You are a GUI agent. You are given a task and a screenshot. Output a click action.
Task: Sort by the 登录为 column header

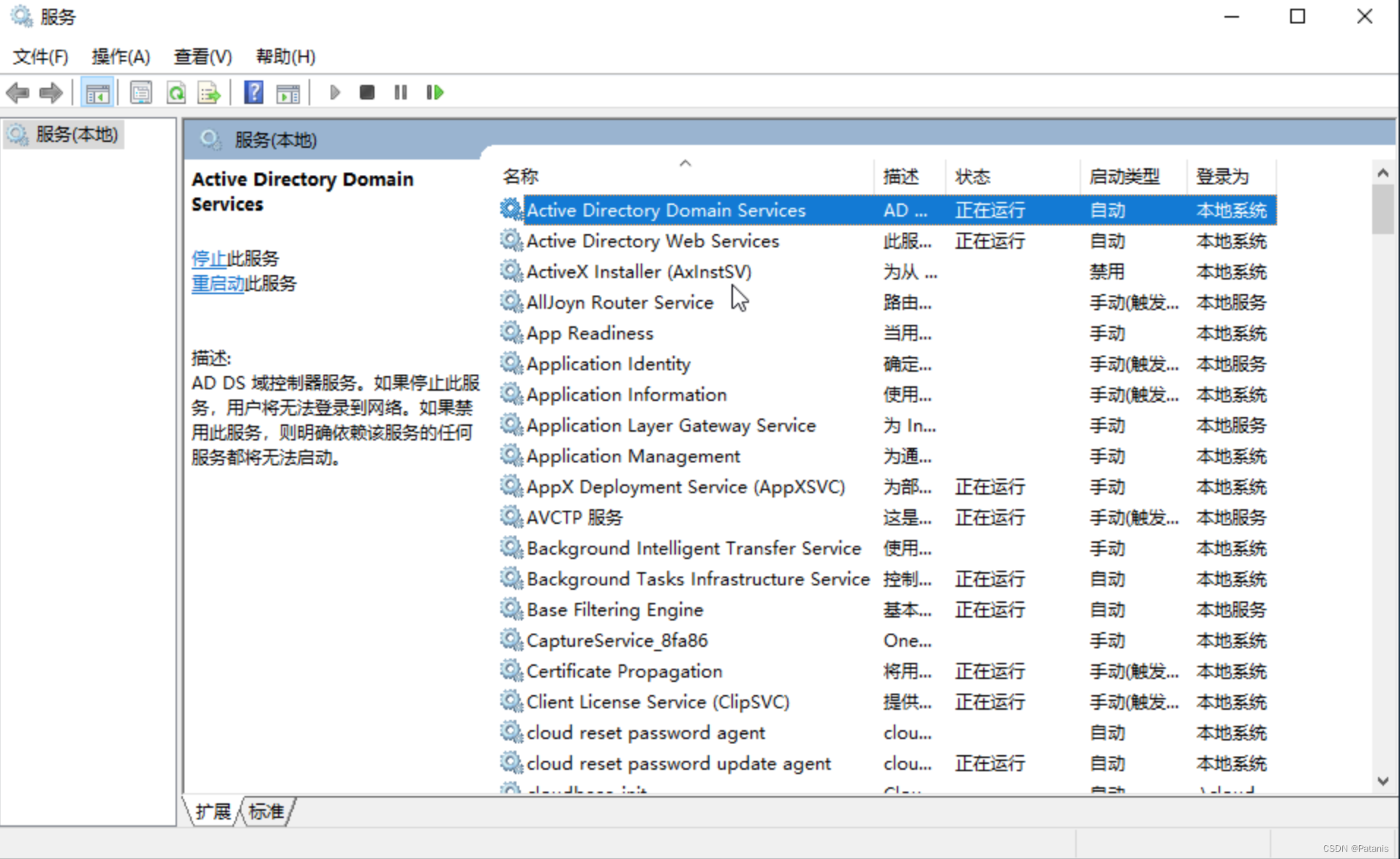point(1231,176)
